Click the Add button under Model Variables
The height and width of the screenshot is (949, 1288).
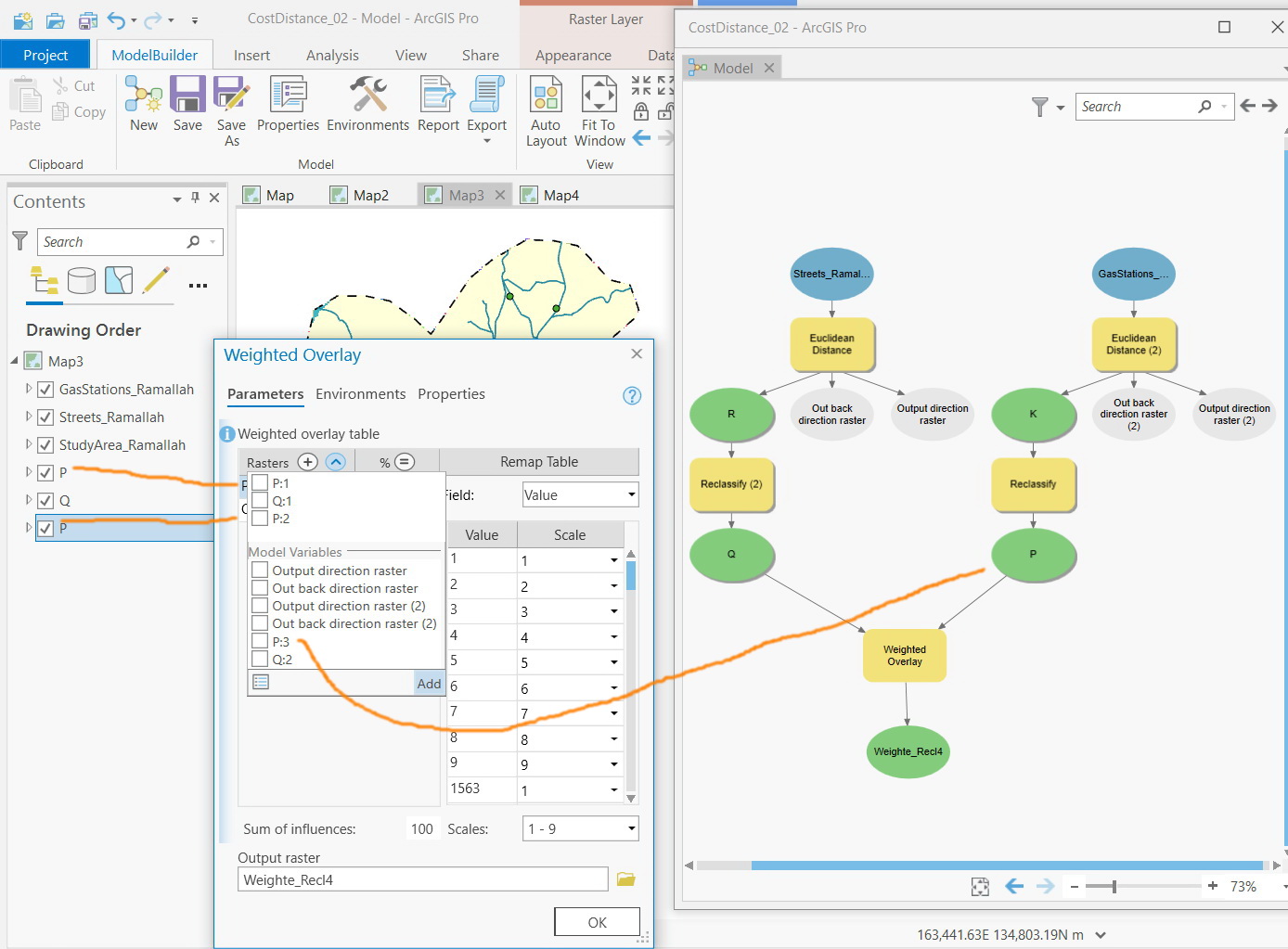[429, 684]
